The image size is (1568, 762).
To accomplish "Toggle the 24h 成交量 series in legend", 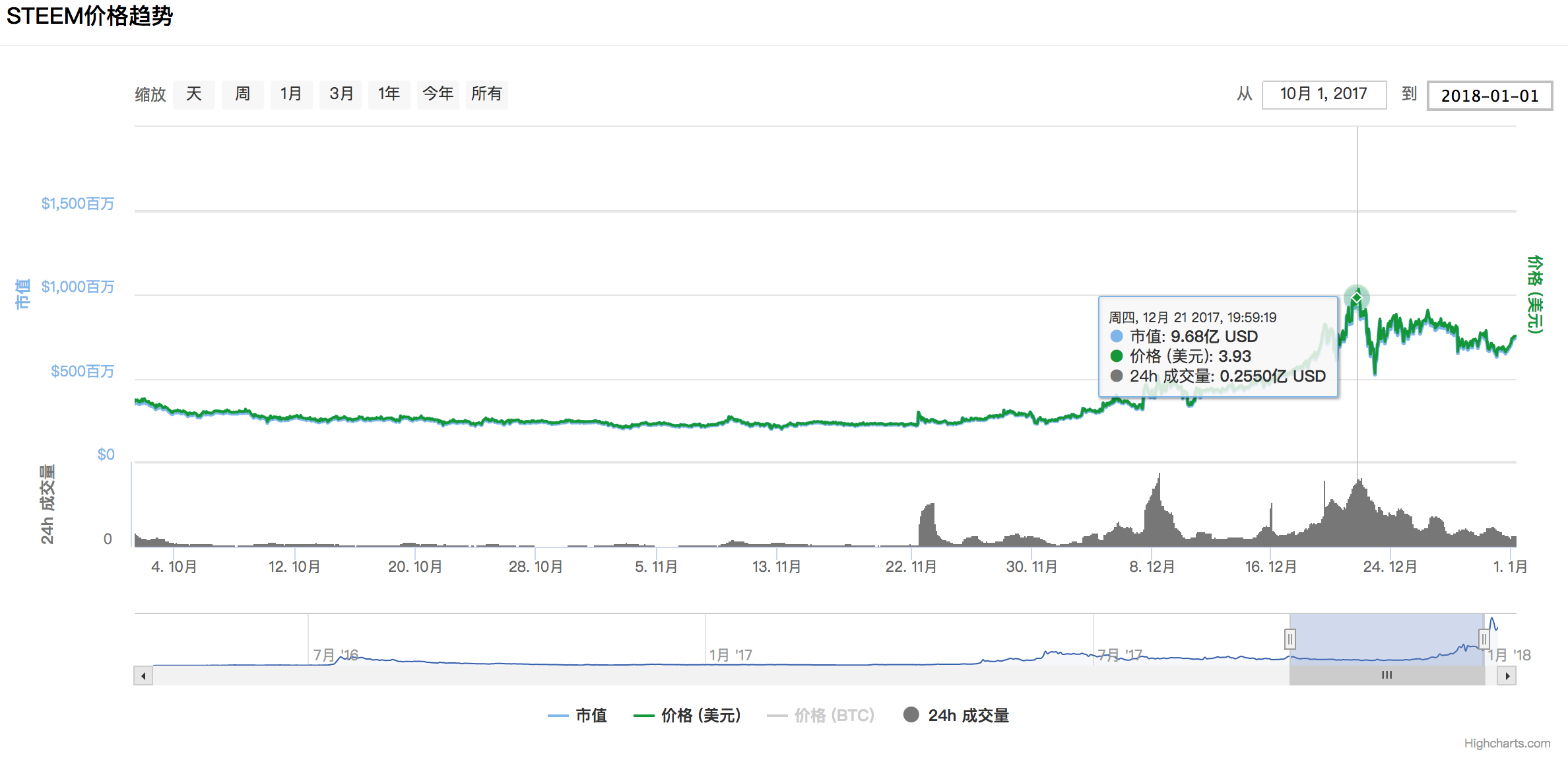I will [956, 715].
